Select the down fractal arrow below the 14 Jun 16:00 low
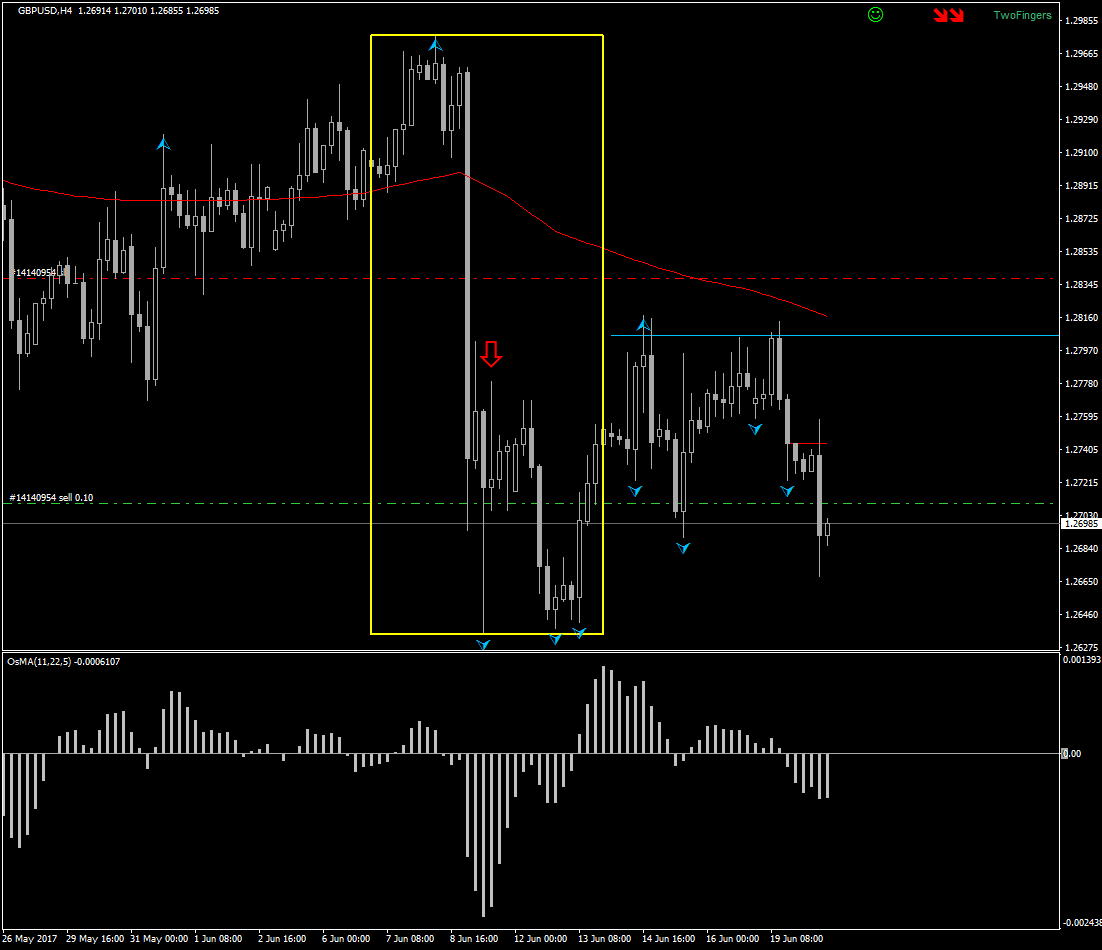1102x950 pixels. pos(683,547)
